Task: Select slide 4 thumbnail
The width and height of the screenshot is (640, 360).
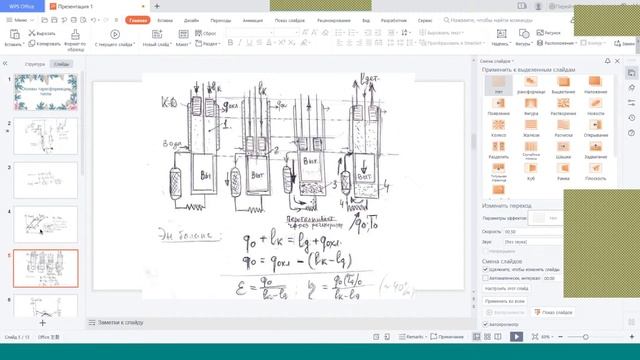Action: [x=46, y=224]
